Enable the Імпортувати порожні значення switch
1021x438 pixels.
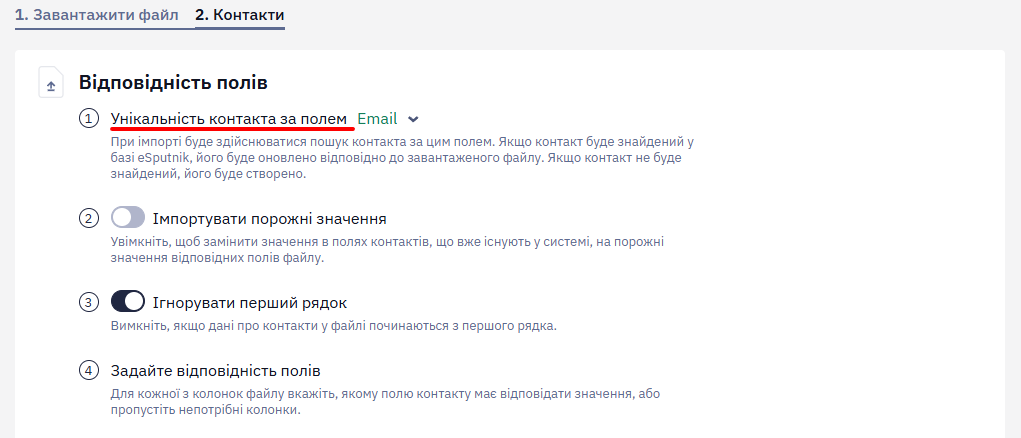(x=128, y=217)
